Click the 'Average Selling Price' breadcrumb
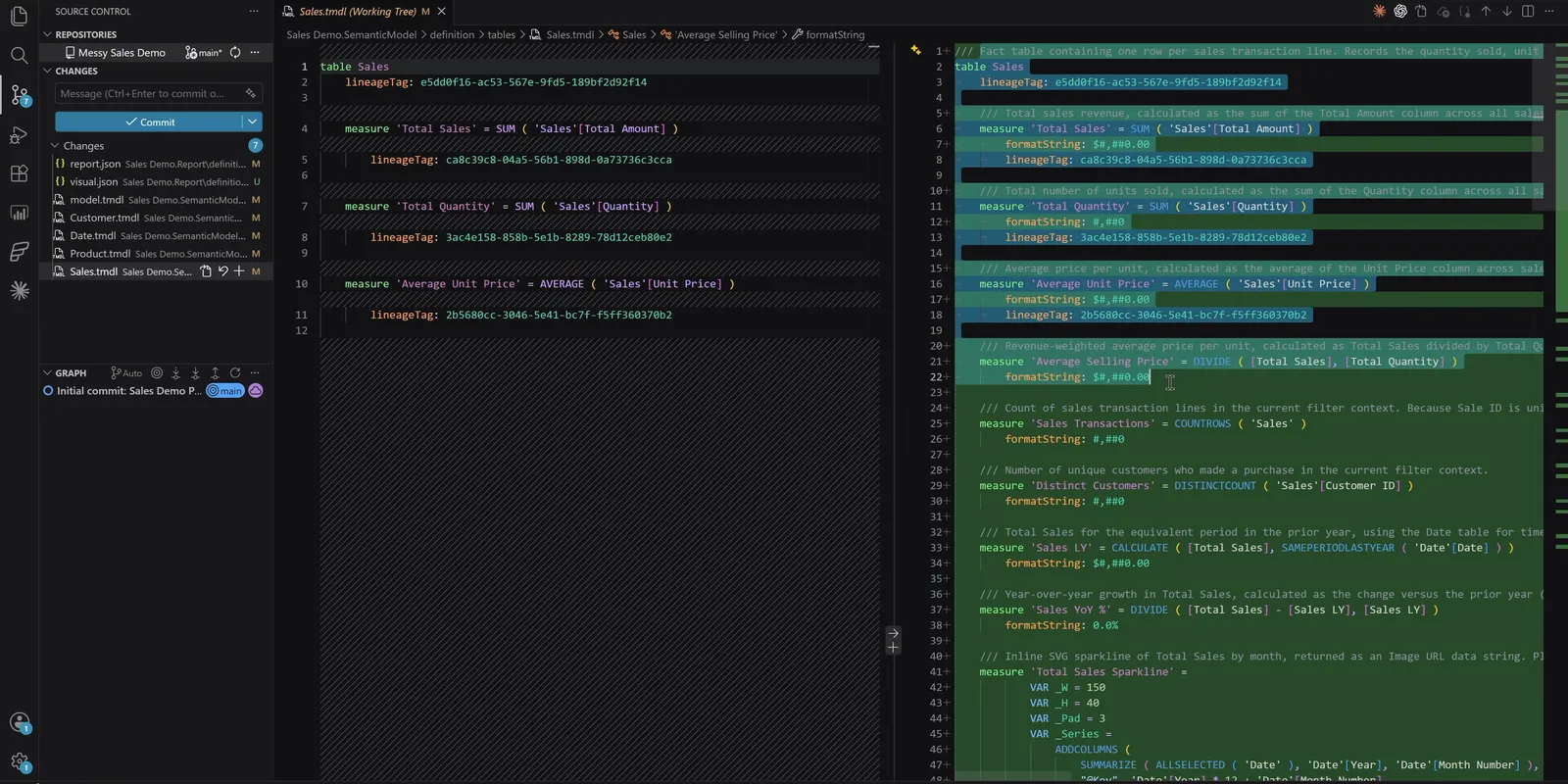 pyautogui.click(x=725, y=35)
